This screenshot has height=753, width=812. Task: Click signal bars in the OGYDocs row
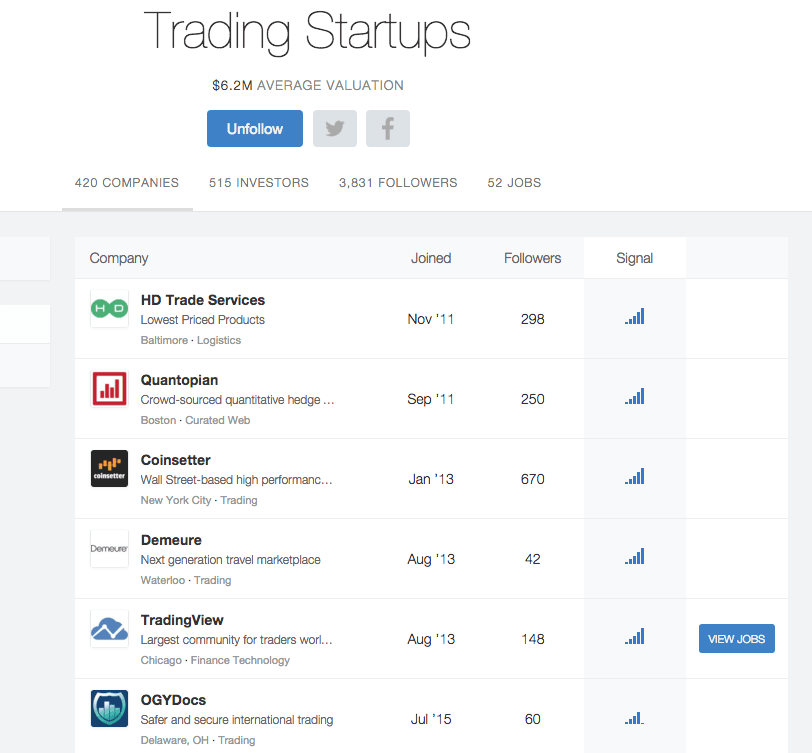click(634, 717)
